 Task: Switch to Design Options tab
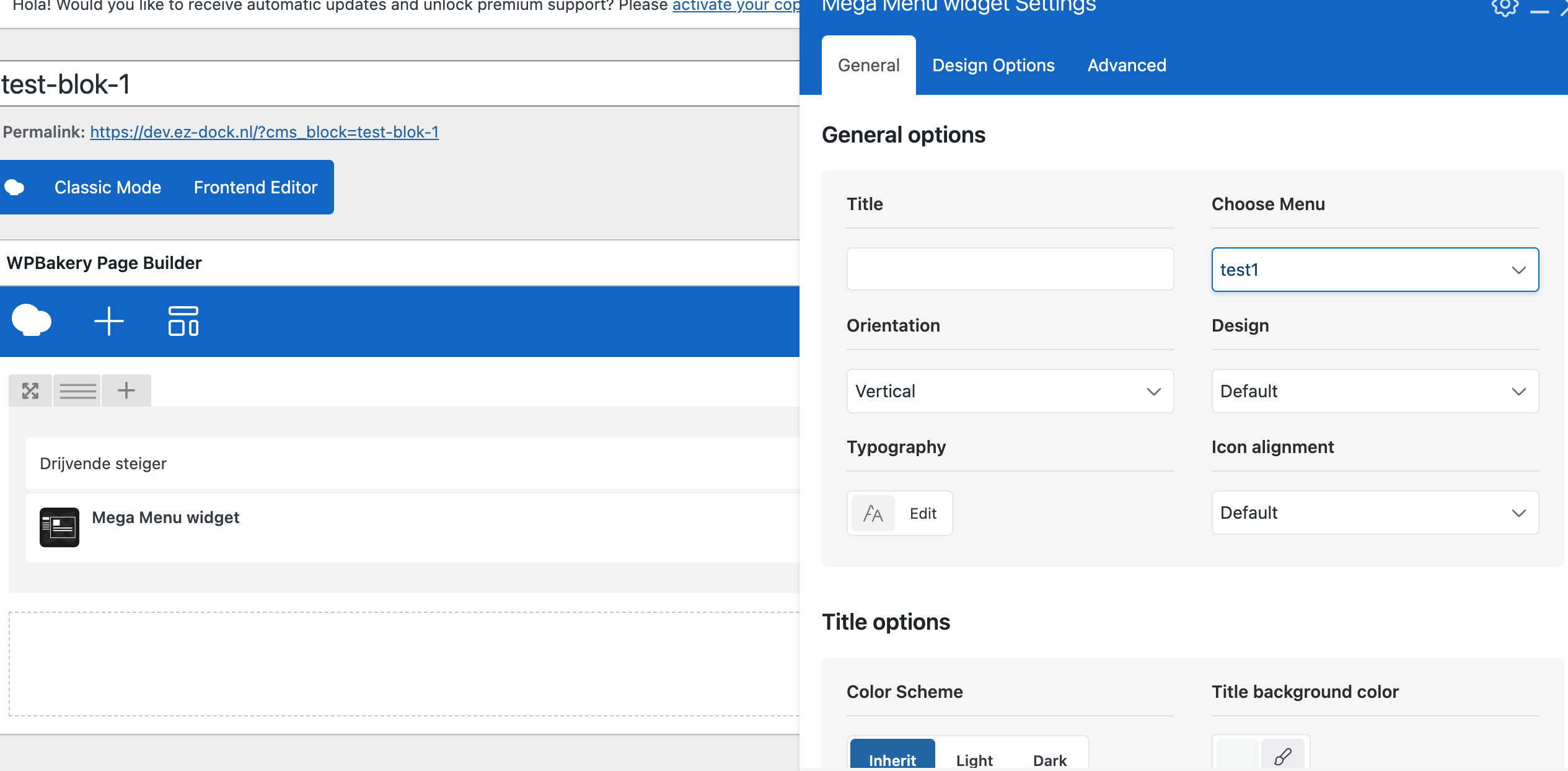(993, 65)
